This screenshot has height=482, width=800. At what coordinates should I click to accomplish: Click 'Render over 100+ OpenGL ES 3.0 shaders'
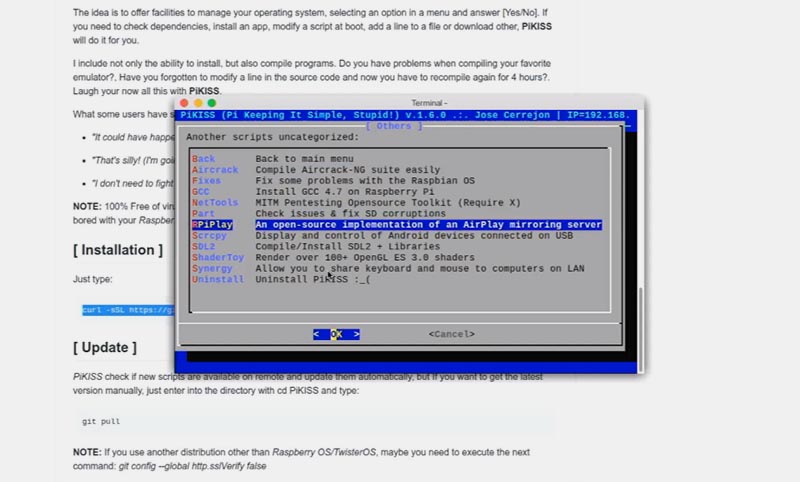(x=365, y=258)
